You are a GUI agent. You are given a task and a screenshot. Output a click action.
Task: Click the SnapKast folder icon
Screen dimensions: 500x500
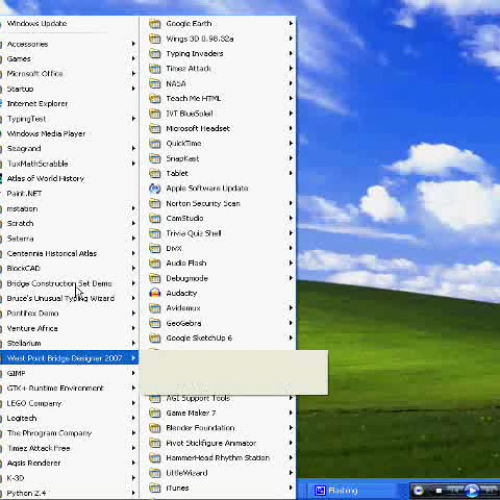(x=155, y=158)
